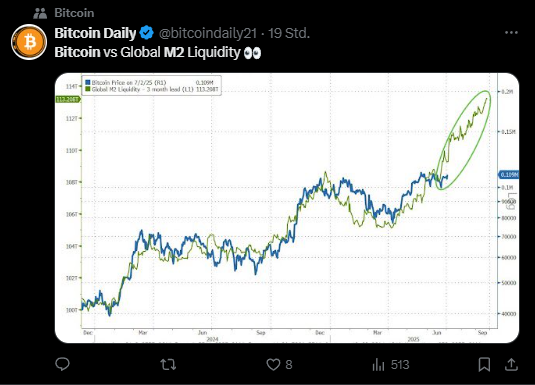
Task: Open Bitcoin Daily profile avatar
Action: 29,42
